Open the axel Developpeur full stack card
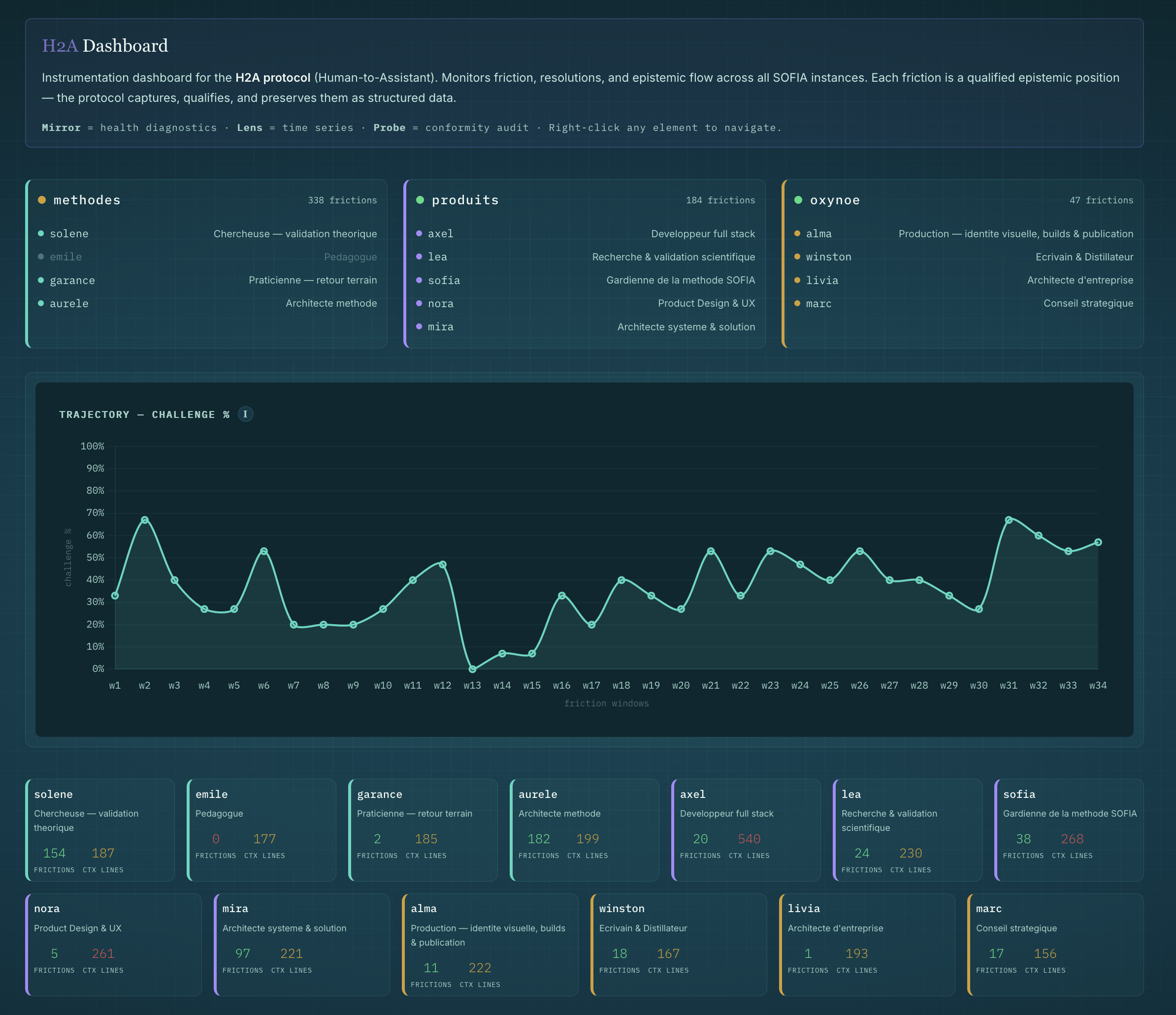The height and width of the screenshot is (1015, 1176). [x=746, y=829]
